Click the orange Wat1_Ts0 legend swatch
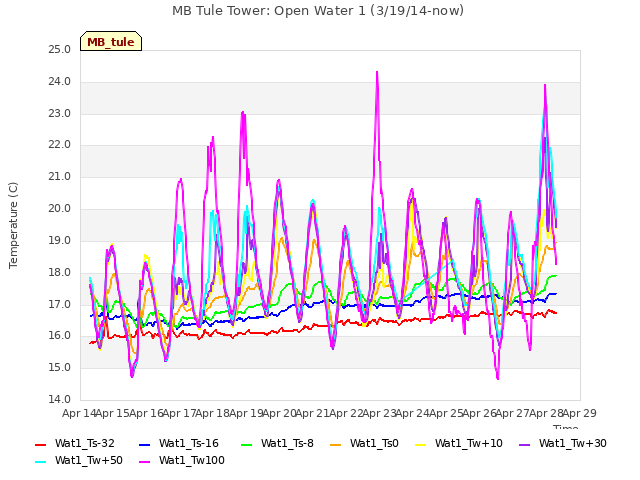The image size is (640, 480). [x=336, y=444]
